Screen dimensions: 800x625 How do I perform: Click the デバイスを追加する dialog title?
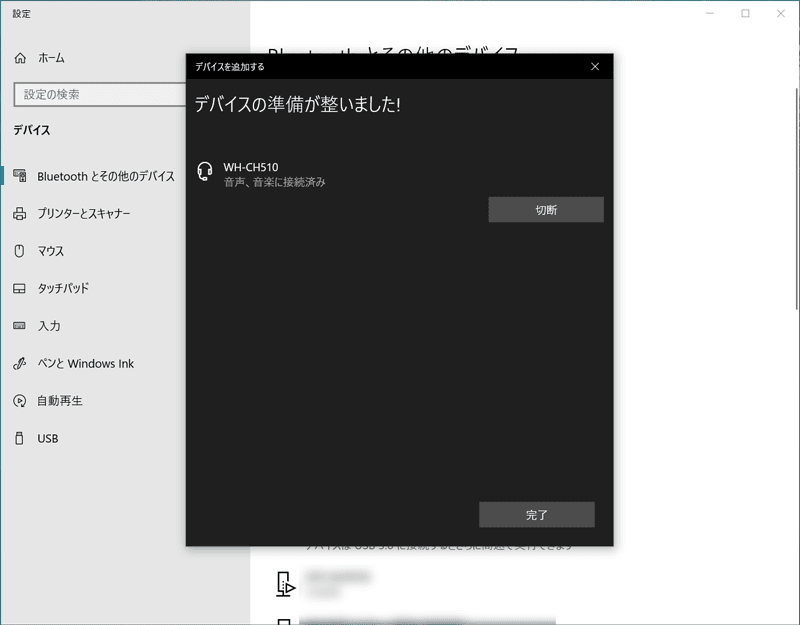tap(230, 67)
